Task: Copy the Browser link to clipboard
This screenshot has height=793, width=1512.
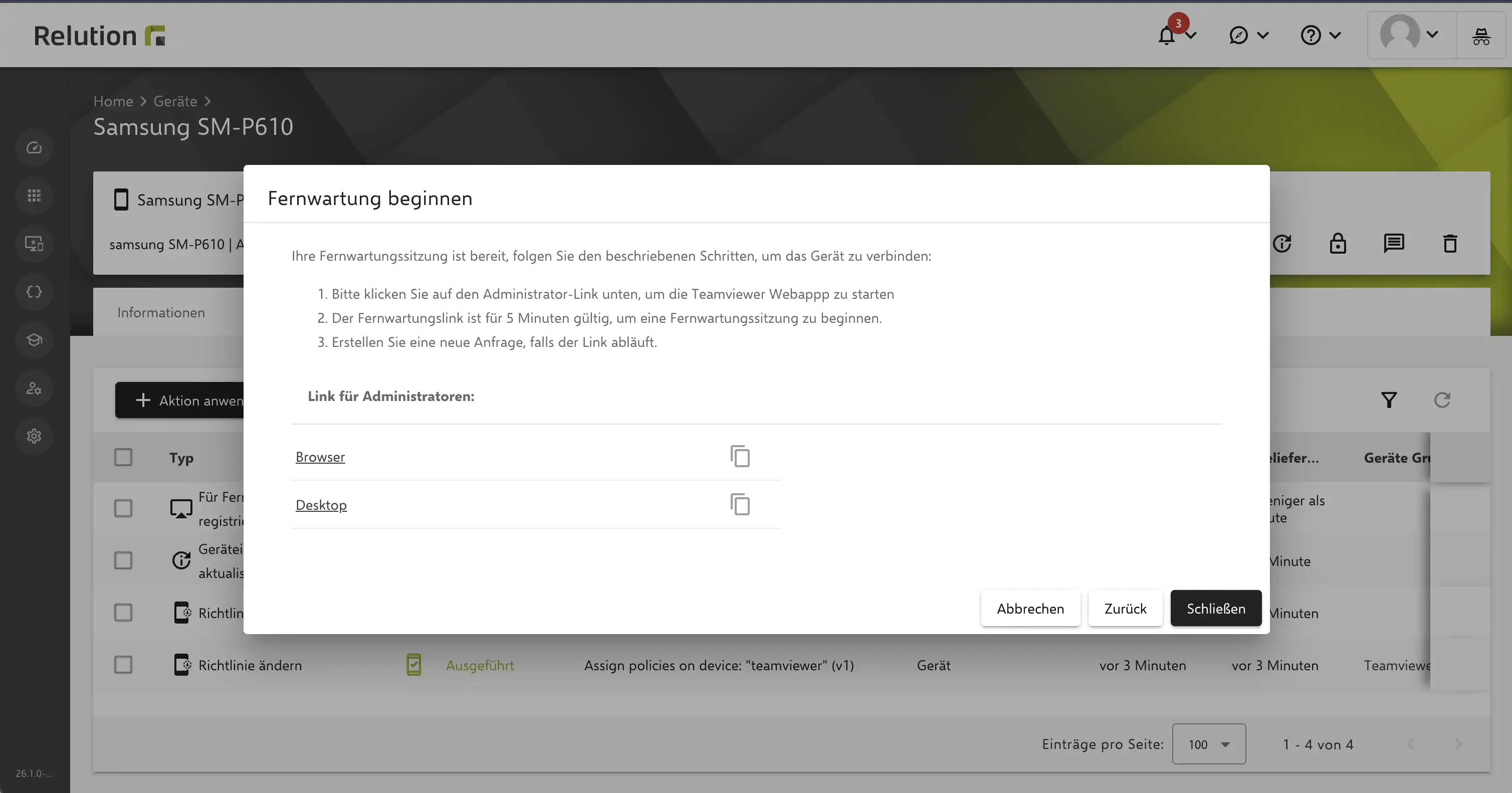Action: click(x=740, y=456)
